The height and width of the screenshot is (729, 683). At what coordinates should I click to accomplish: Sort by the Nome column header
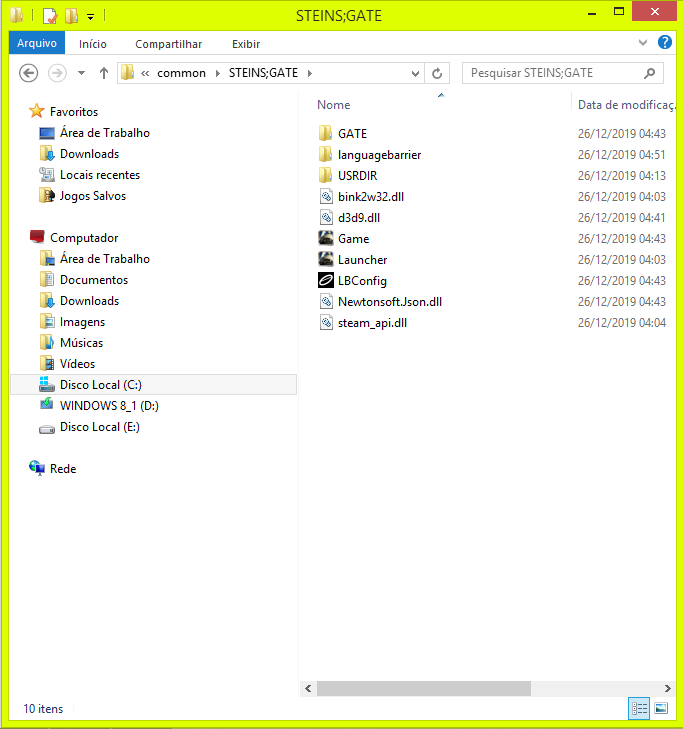coord(333,105)
